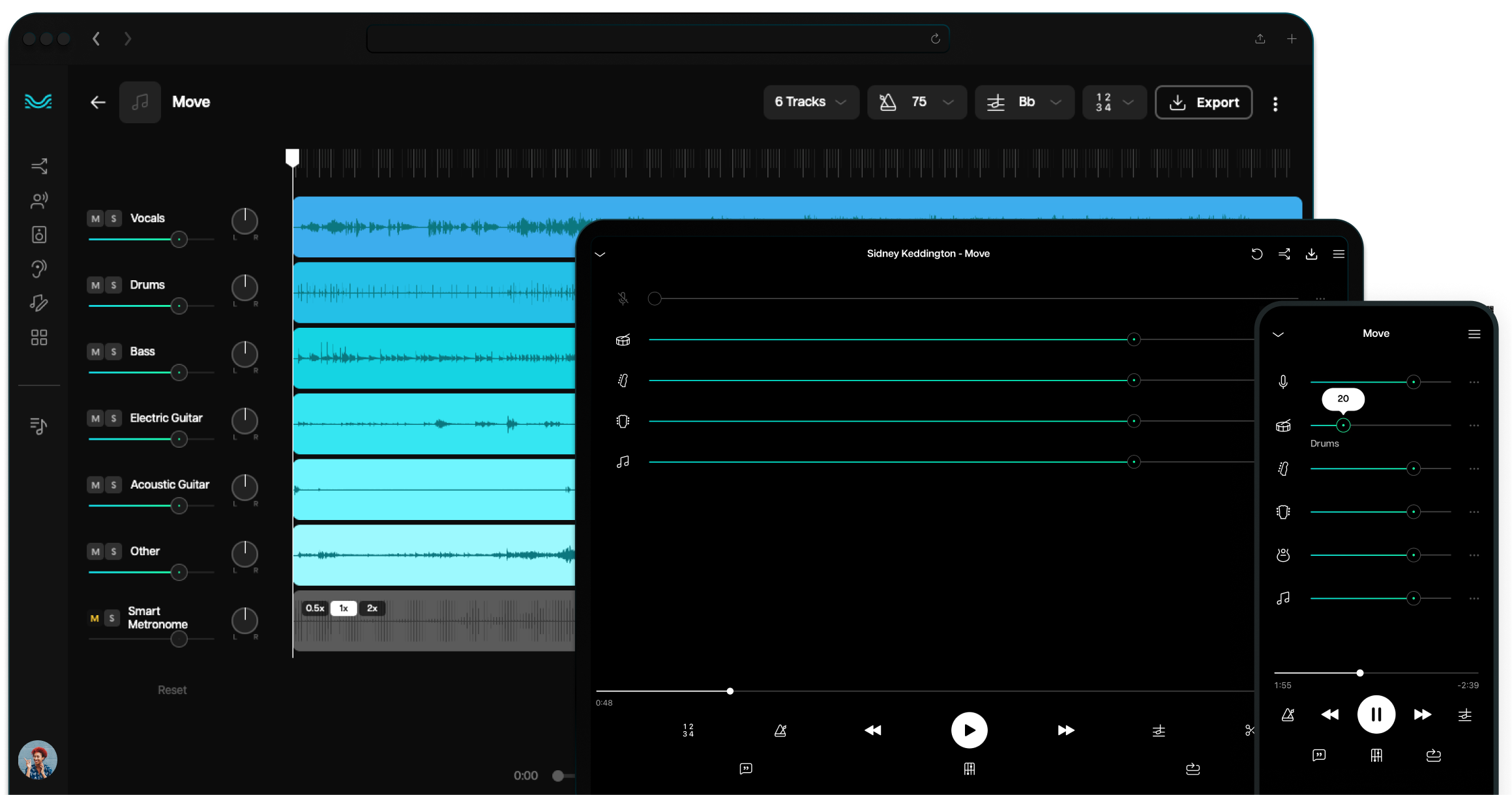Open the three-dot menu next to Export

(x=1275, y=103)
